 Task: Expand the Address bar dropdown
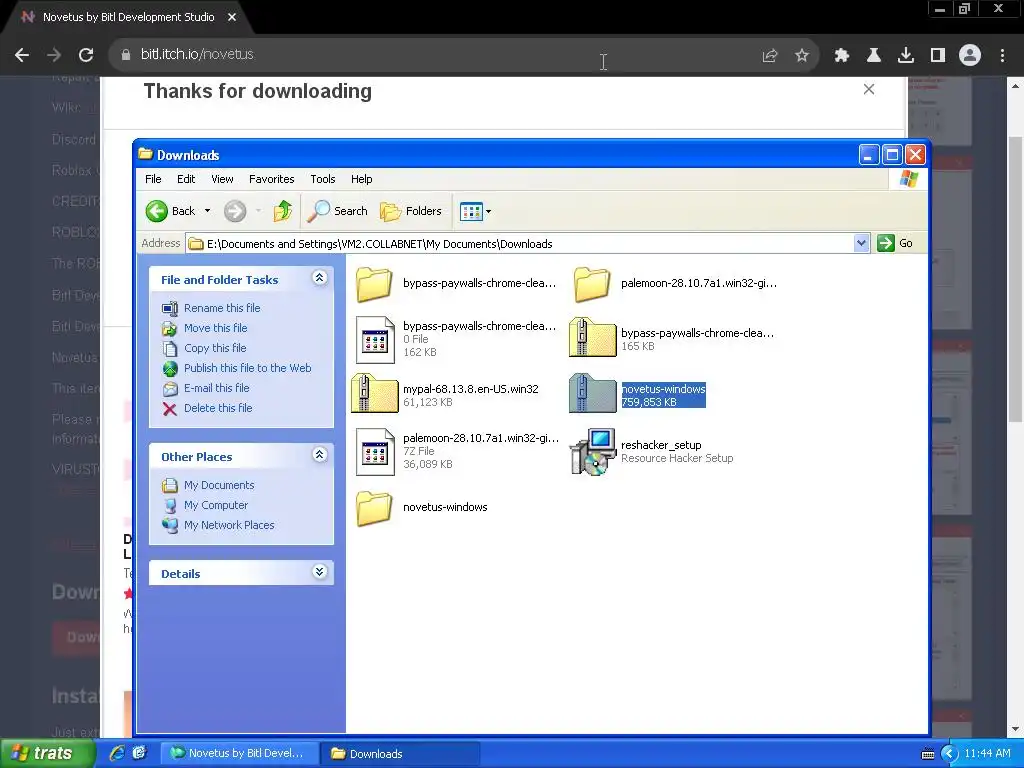pos(861,244)
